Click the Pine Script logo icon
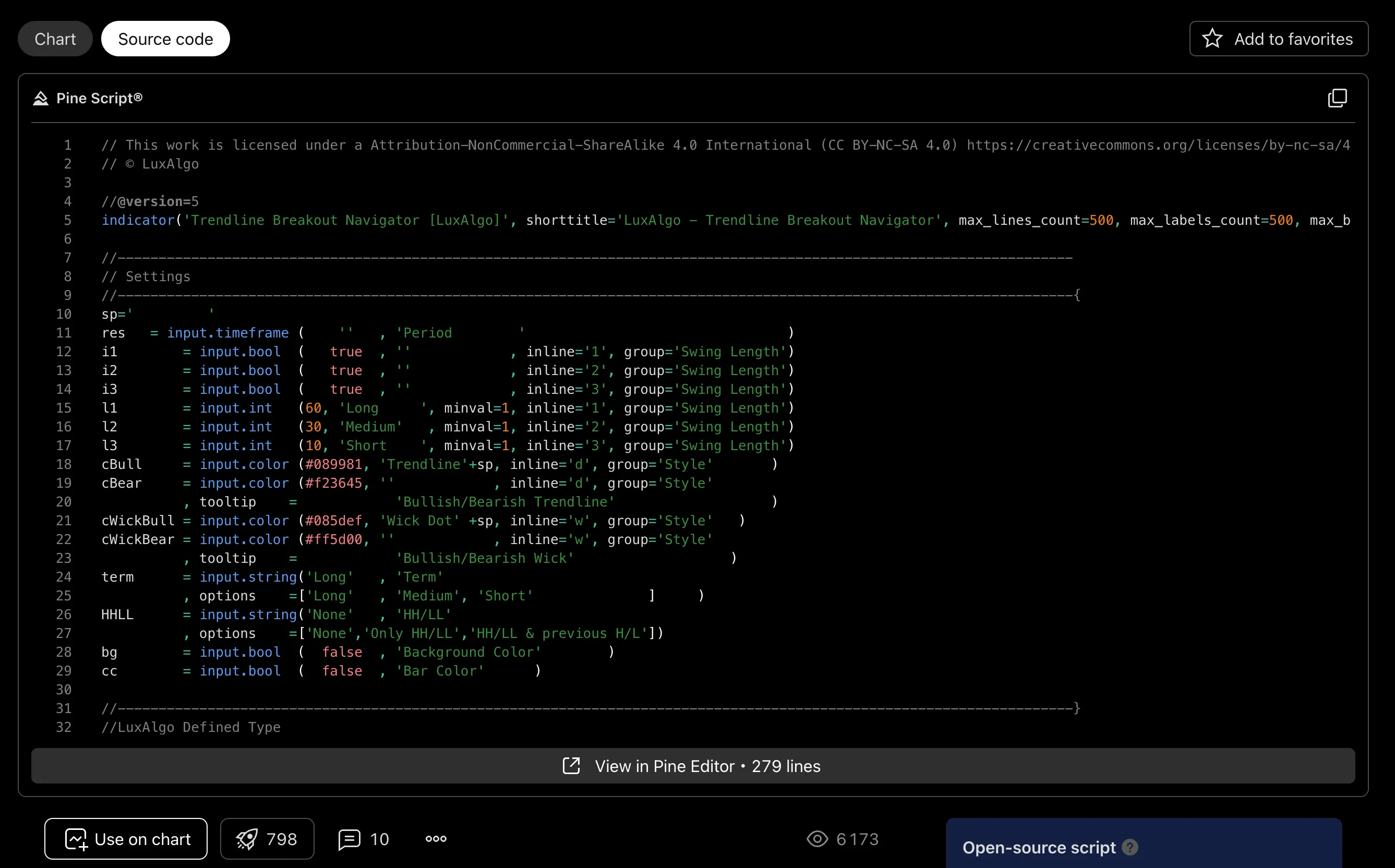1395x868 pixels. point(40,98)
